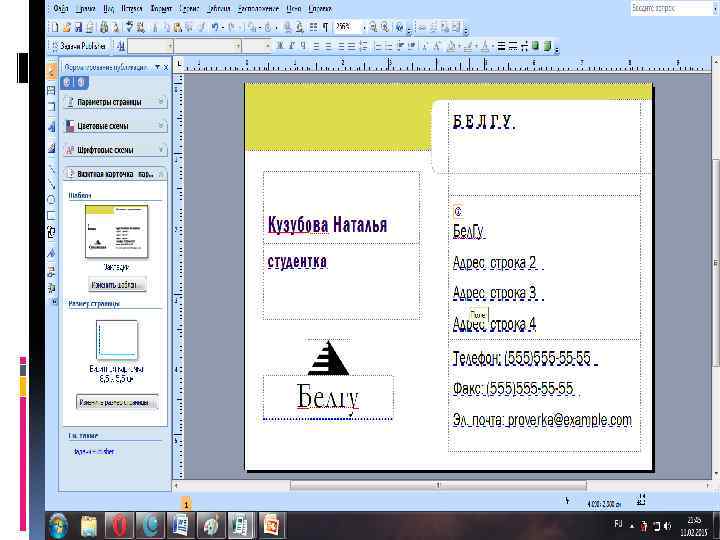
Task: Close the Publication formatting task pane
Action: click(x=166, y=68)
